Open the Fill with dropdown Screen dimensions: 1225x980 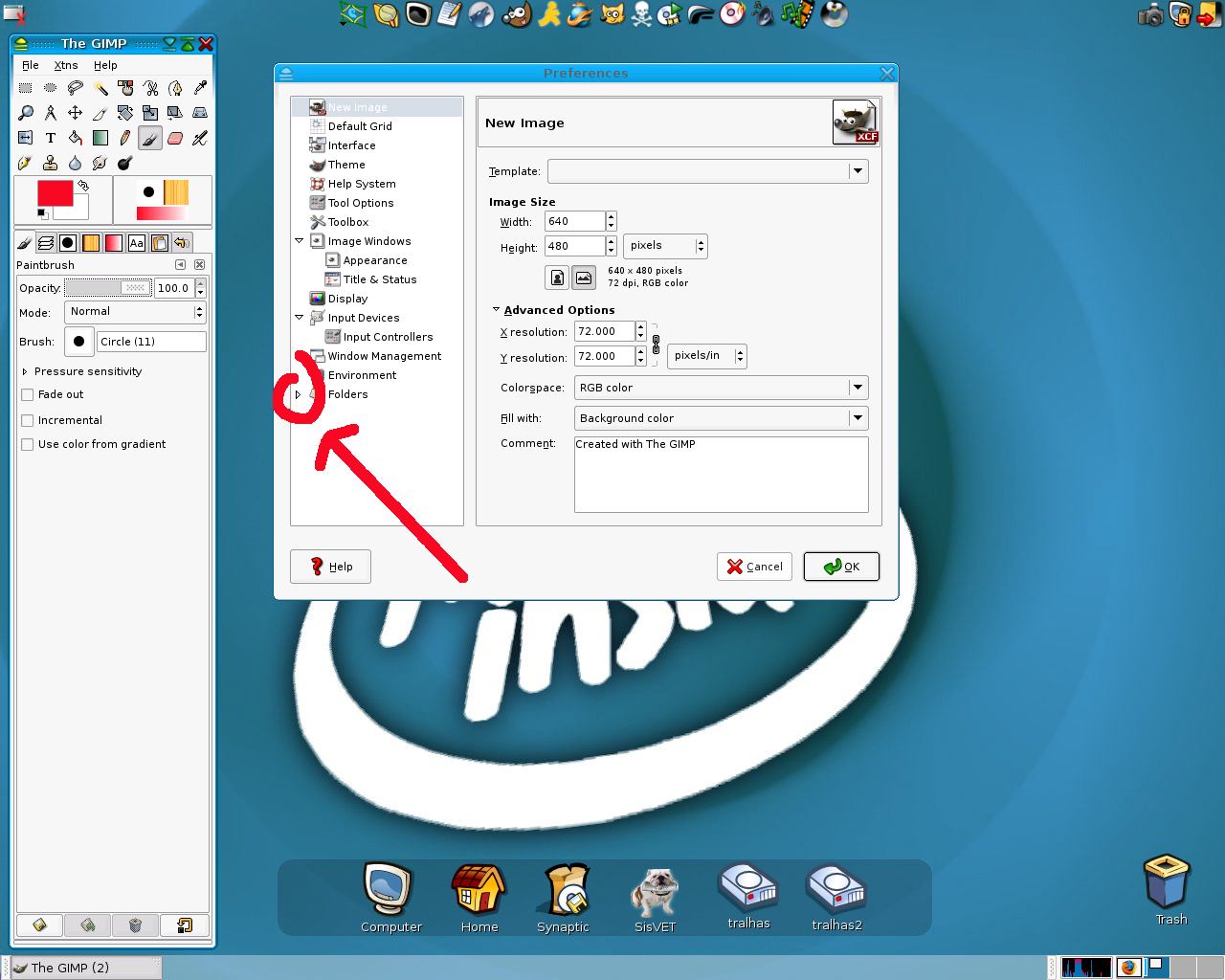pos(721,418)
